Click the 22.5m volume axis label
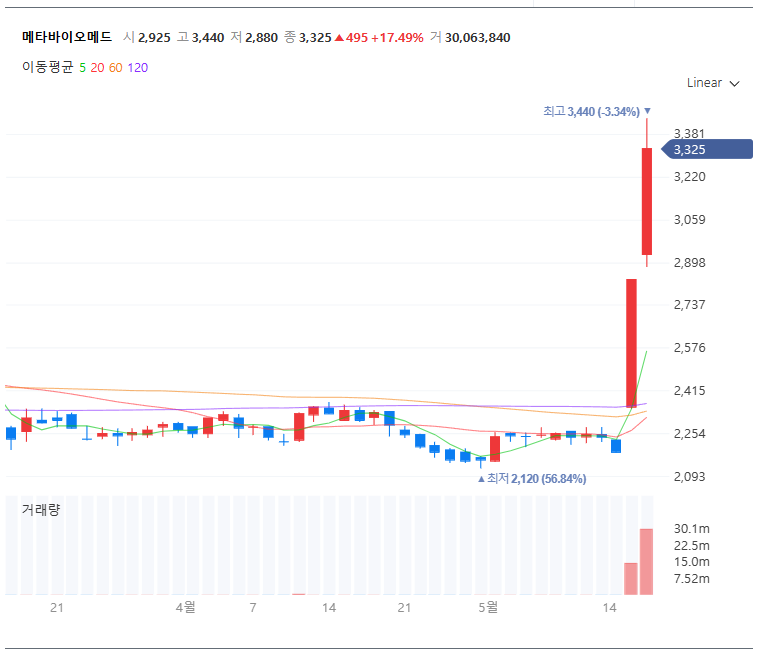This screenshot has width=759, height=653. [691, 546]
